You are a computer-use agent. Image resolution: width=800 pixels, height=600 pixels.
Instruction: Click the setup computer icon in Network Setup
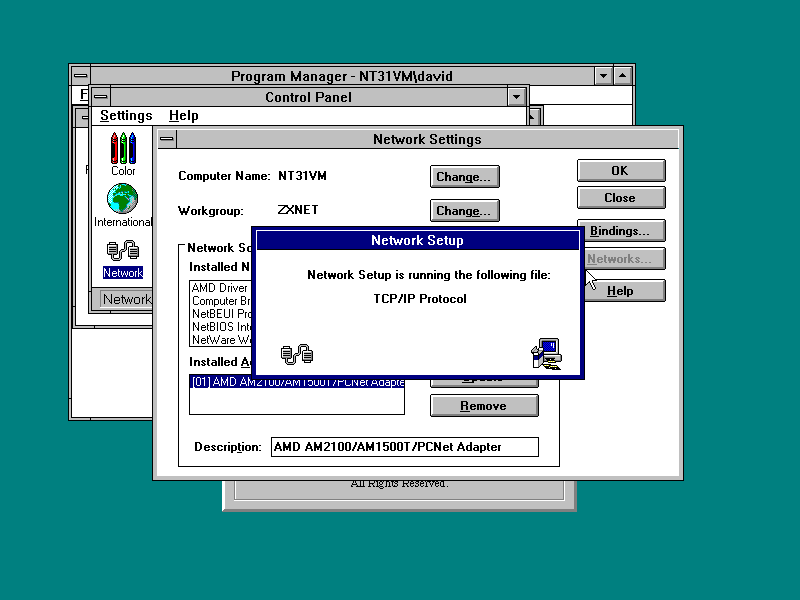[547, 353]
